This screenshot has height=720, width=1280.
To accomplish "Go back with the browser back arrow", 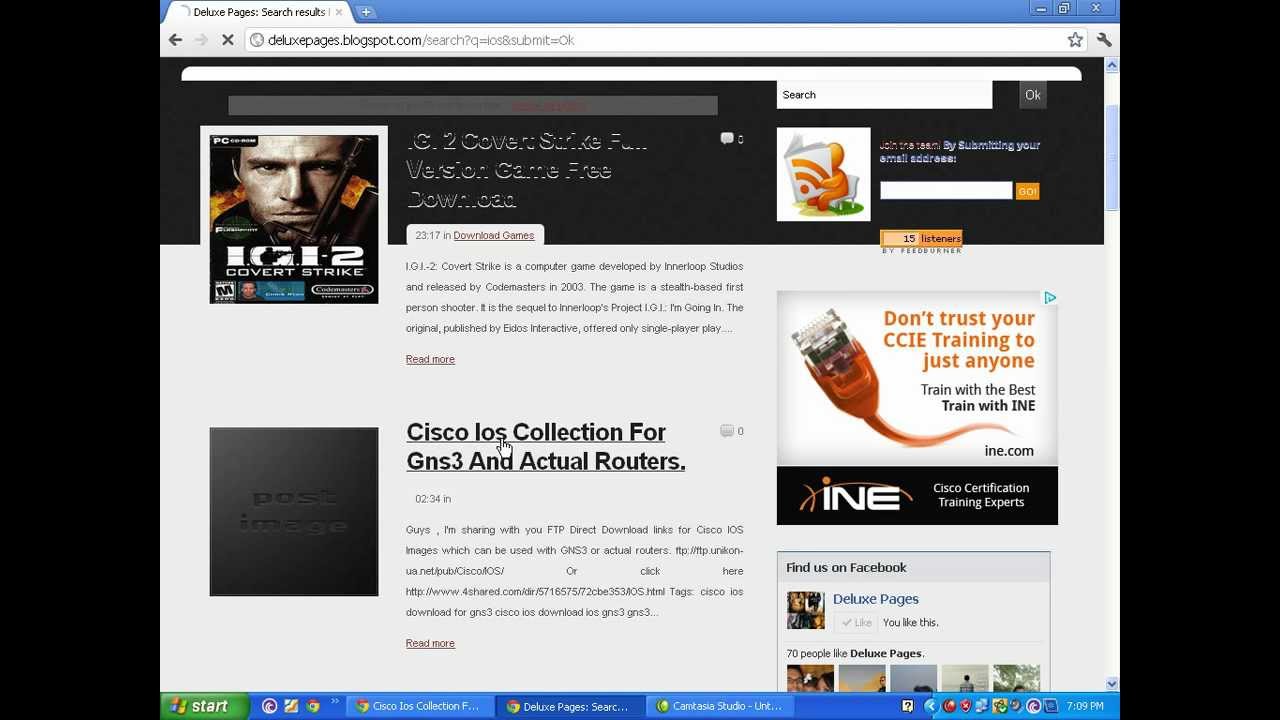I will [x=176, y=40].
